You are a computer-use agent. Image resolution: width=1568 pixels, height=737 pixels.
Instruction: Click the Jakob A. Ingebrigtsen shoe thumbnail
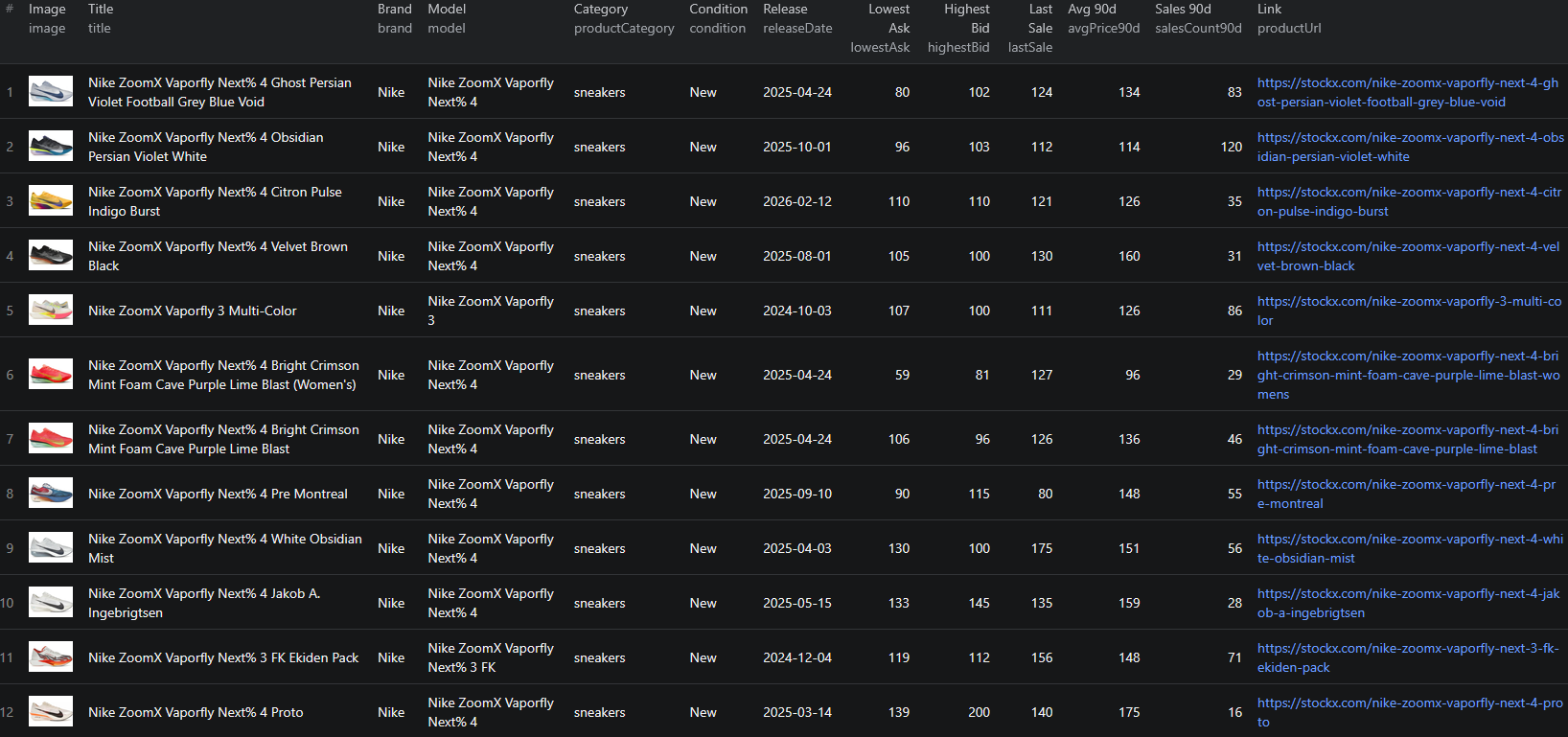click(51, 603)
